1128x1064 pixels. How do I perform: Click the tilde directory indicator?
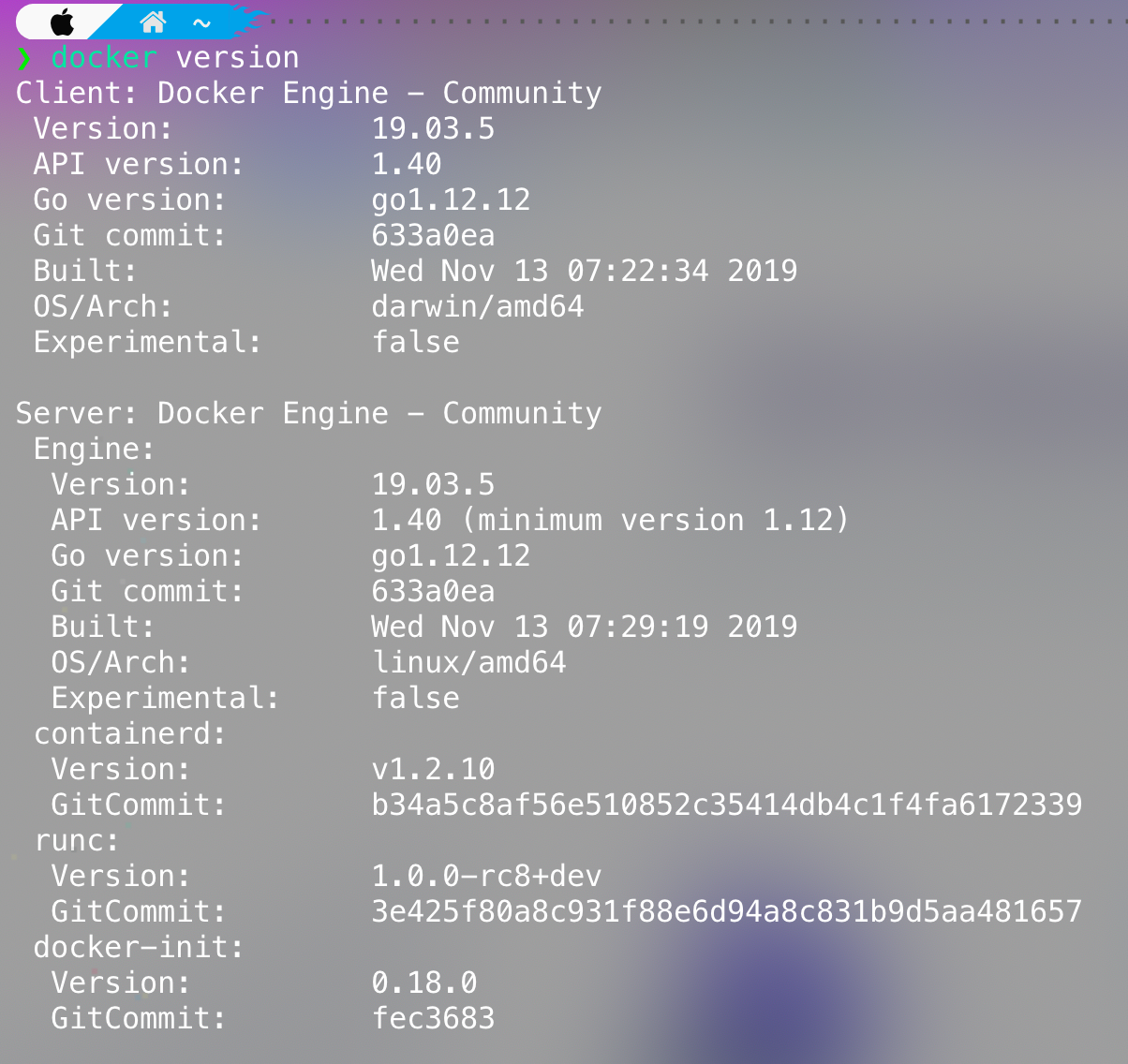[201, 22]
